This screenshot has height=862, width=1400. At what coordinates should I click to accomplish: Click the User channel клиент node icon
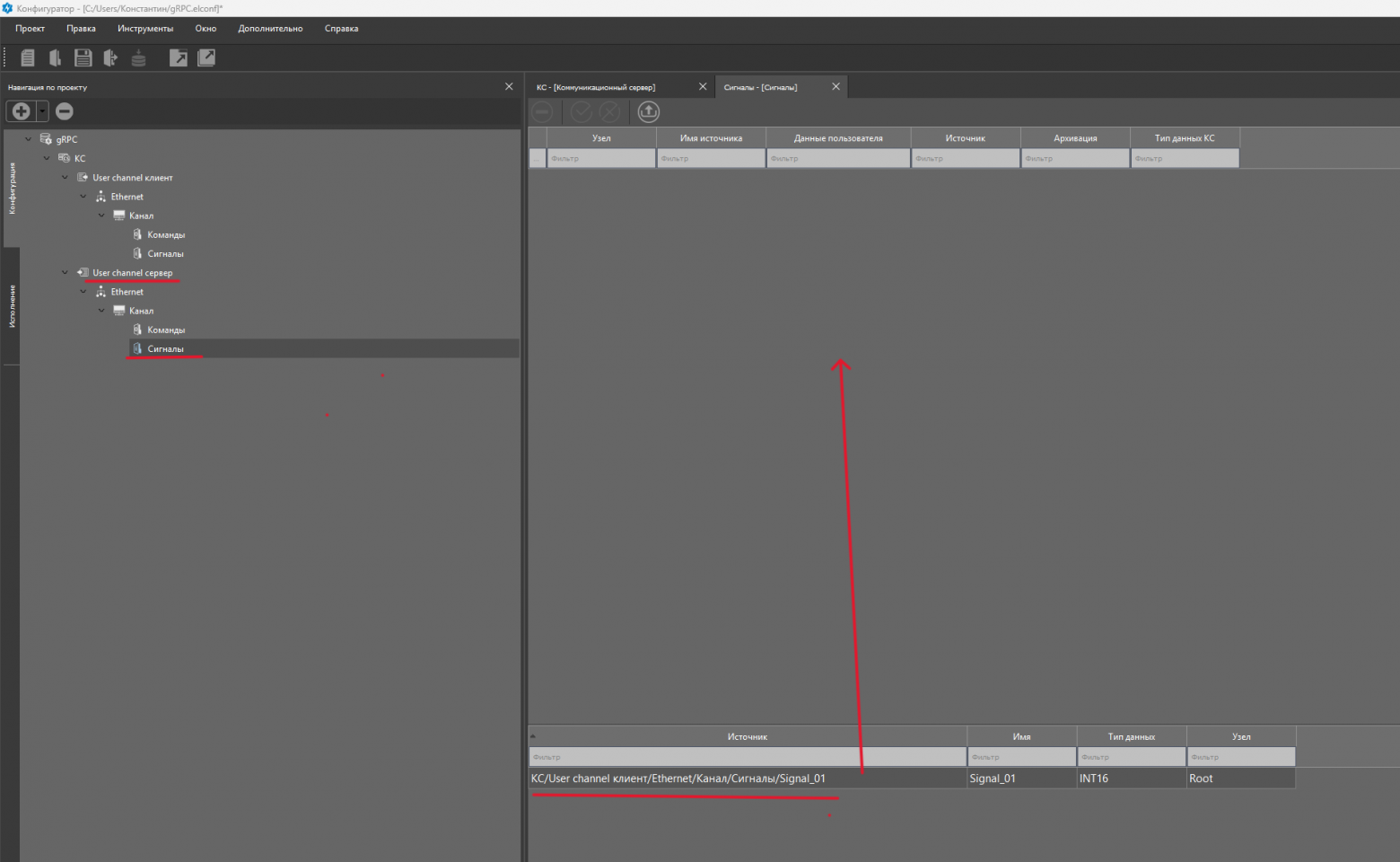tap(83, 177)
